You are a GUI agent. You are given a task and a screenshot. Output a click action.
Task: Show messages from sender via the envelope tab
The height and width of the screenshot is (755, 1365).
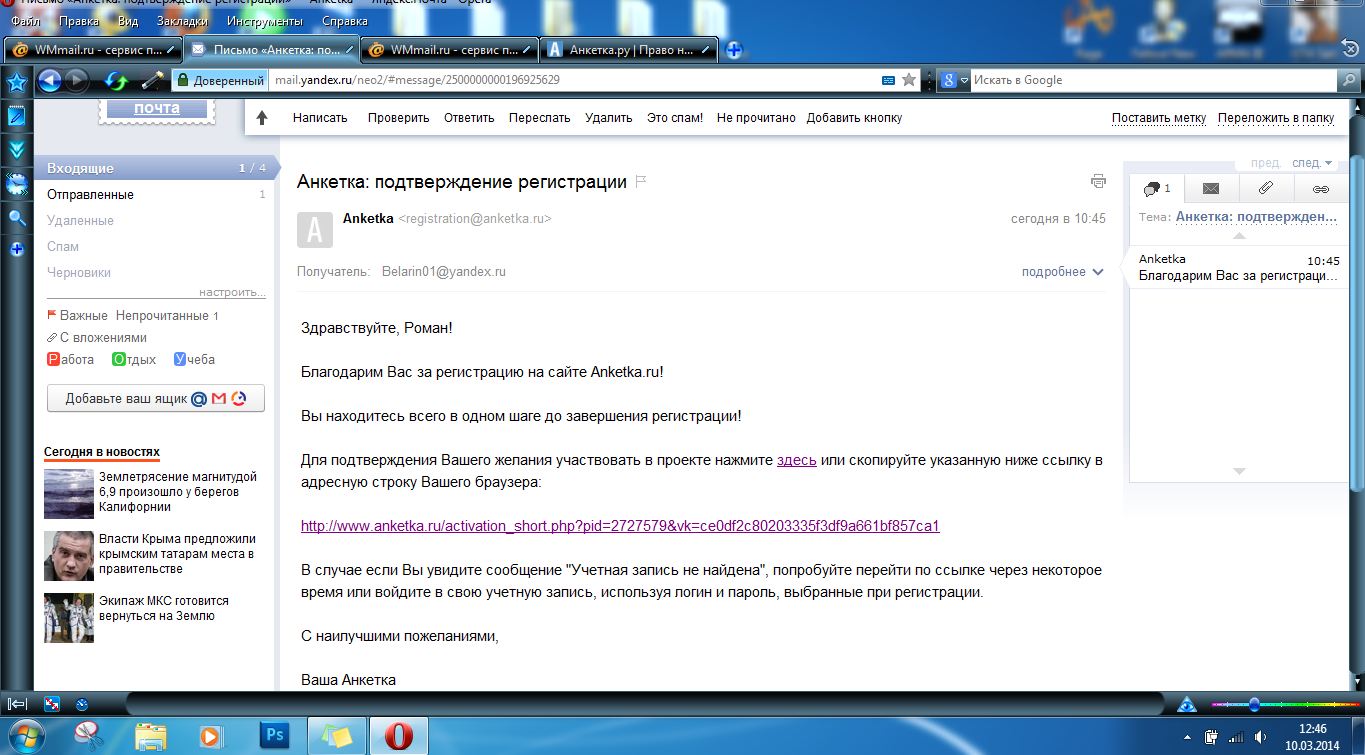click(1211, 188)
